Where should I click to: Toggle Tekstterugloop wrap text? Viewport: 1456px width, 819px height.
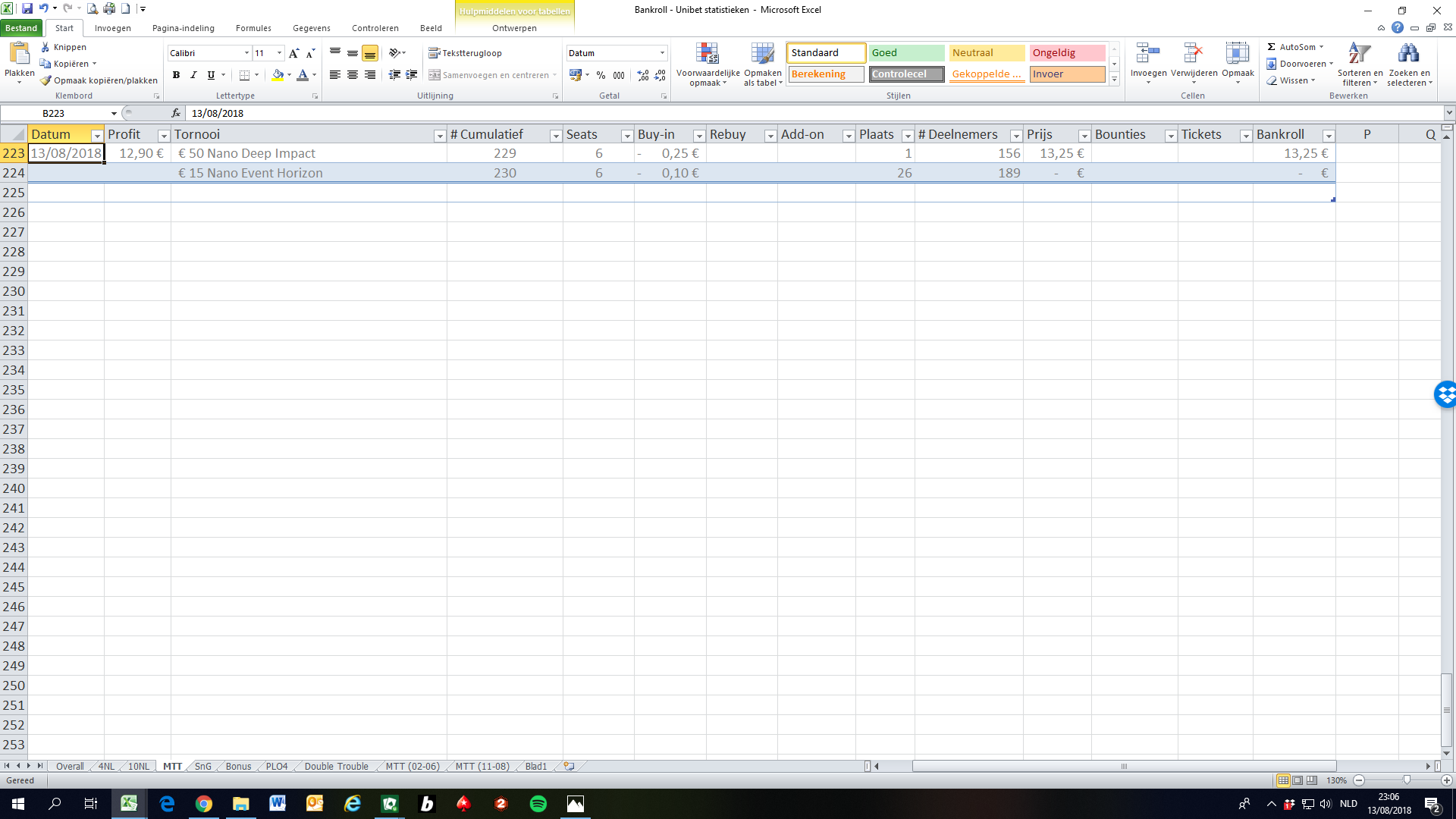[x=466, y=53]
